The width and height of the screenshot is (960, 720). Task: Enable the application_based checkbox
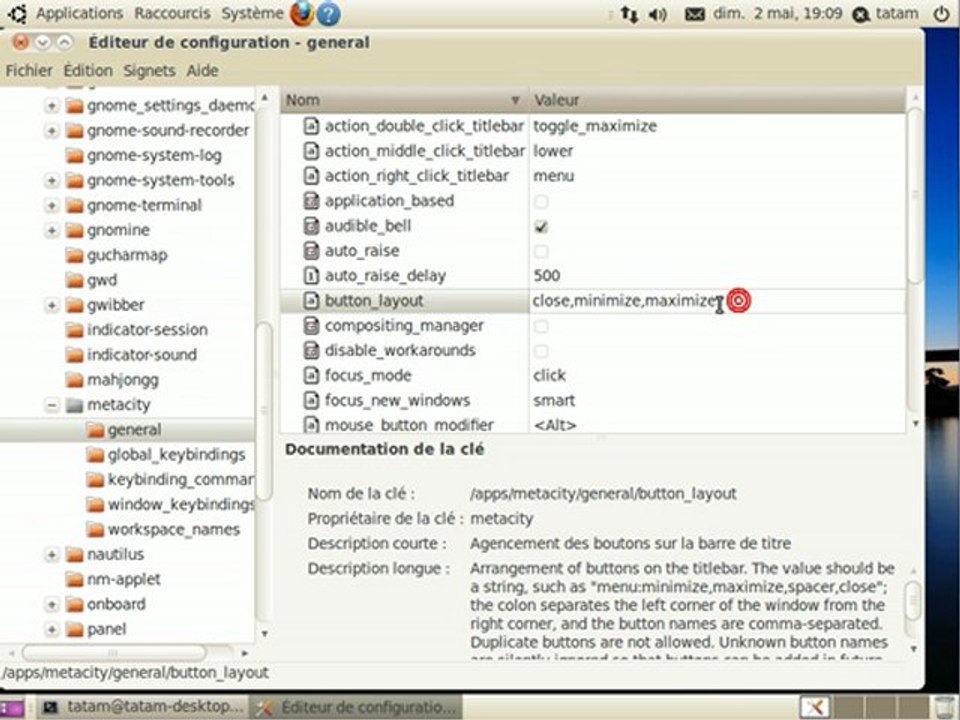click(x=541, y=201)
